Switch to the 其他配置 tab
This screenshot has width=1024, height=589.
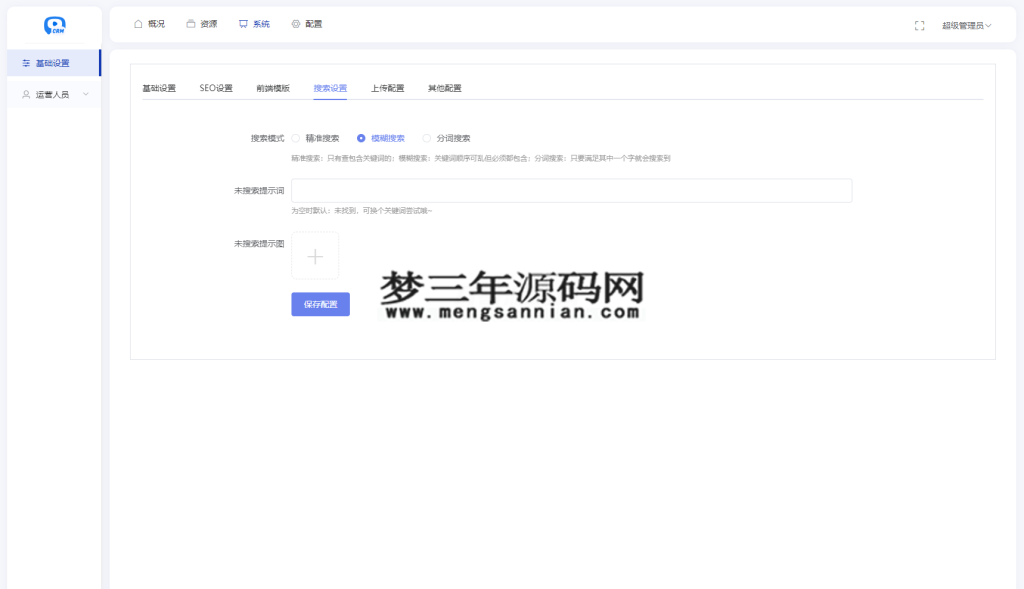click(443, 88)
